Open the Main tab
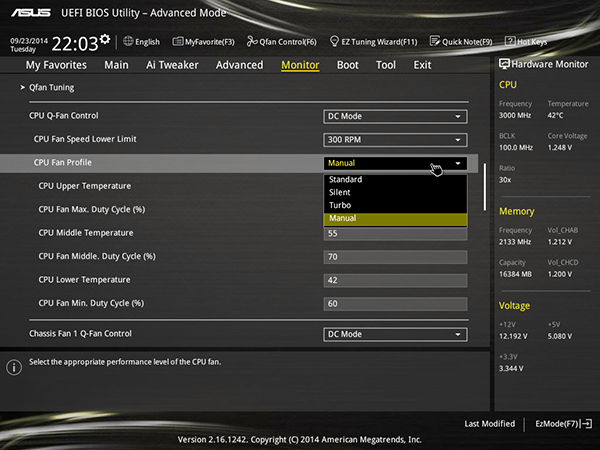The height and width of the screenshot is (450, 600). click(x=116, y=65)
